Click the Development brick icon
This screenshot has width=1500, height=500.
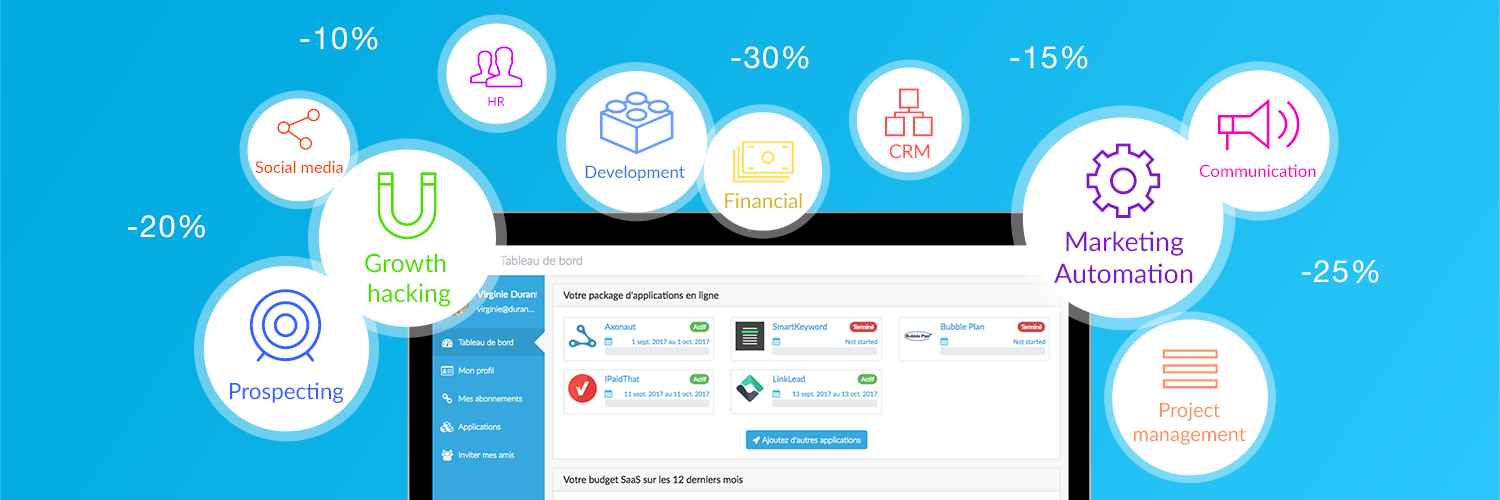pyautogui.click(x=635, y=122)
